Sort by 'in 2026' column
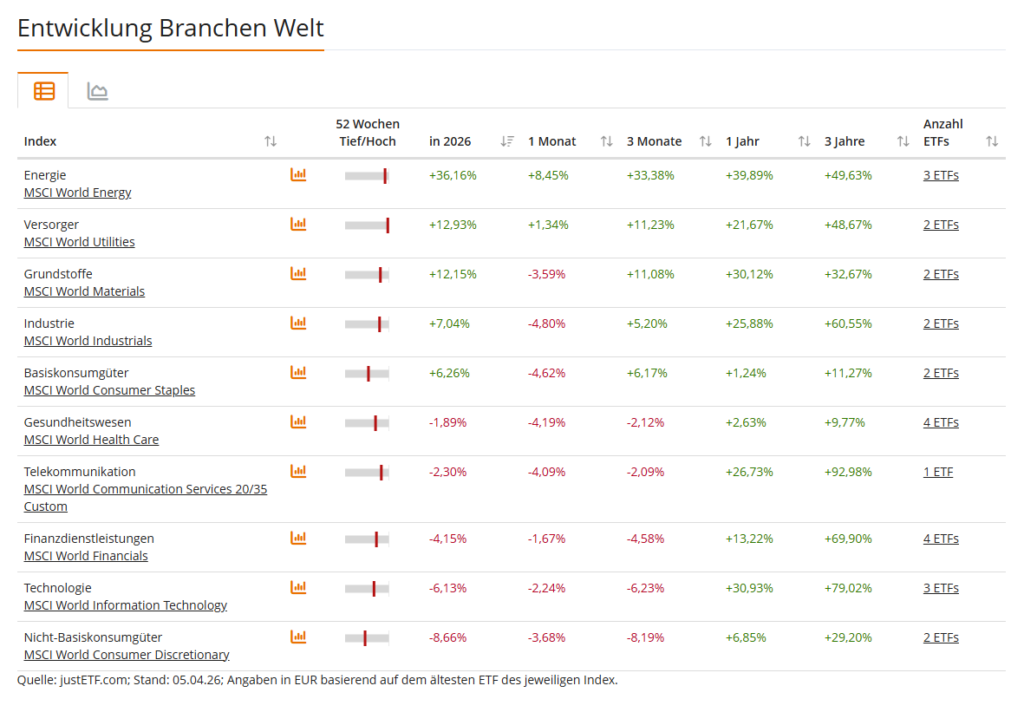Image resolution: width=1024 pixels, height=712 pixels. click(x=507, y=142)
